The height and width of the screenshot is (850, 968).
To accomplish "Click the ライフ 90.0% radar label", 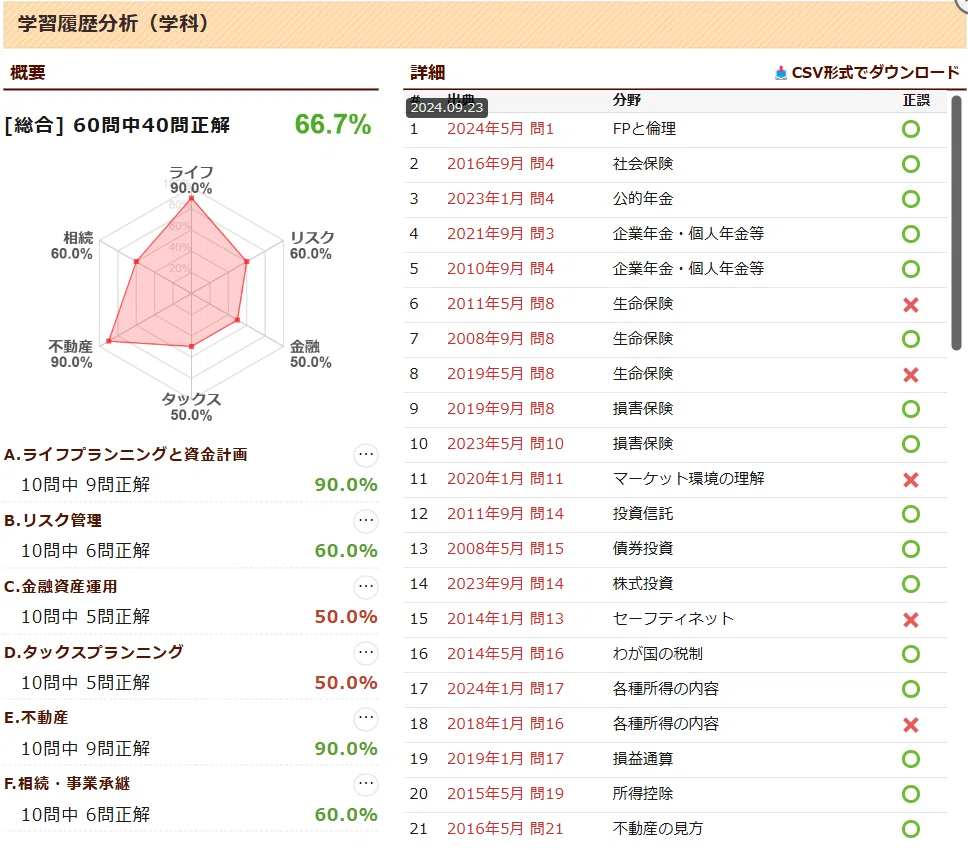I will click(x=191, y=180).
